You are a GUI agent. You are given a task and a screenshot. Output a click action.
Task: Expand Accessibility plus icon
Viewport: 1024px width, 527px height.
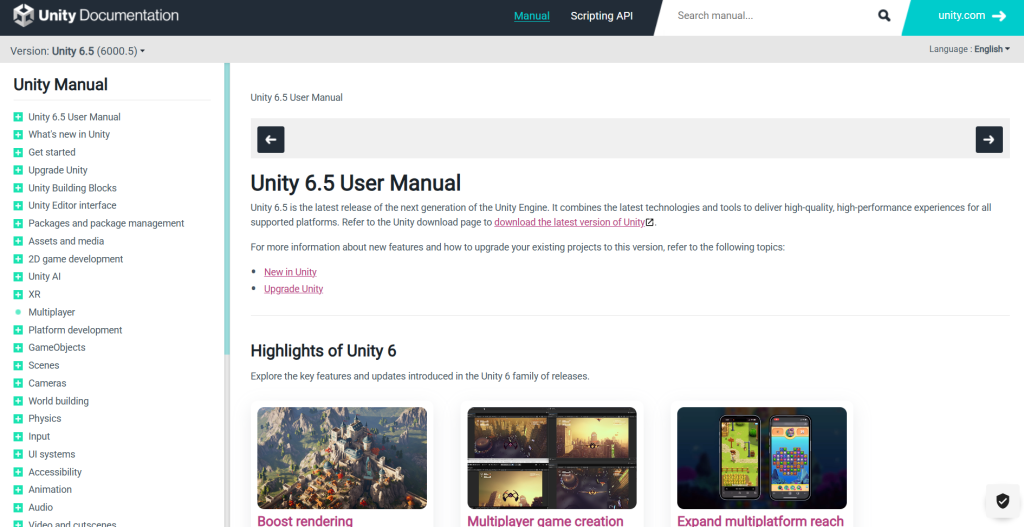click(x=18, y=472)
